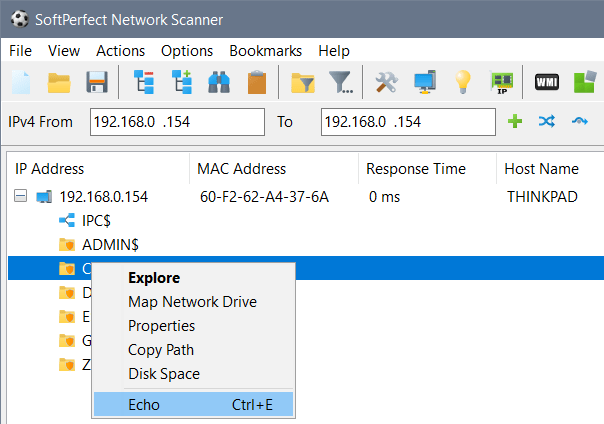This screenshot has height=424, width=604.
Task: Click the folder filter icon
Action: point(303,82)
